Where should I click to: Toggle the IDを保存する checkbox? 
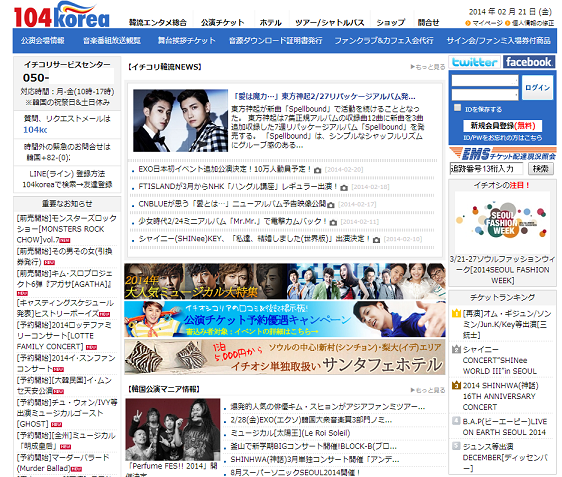point(457,108)
